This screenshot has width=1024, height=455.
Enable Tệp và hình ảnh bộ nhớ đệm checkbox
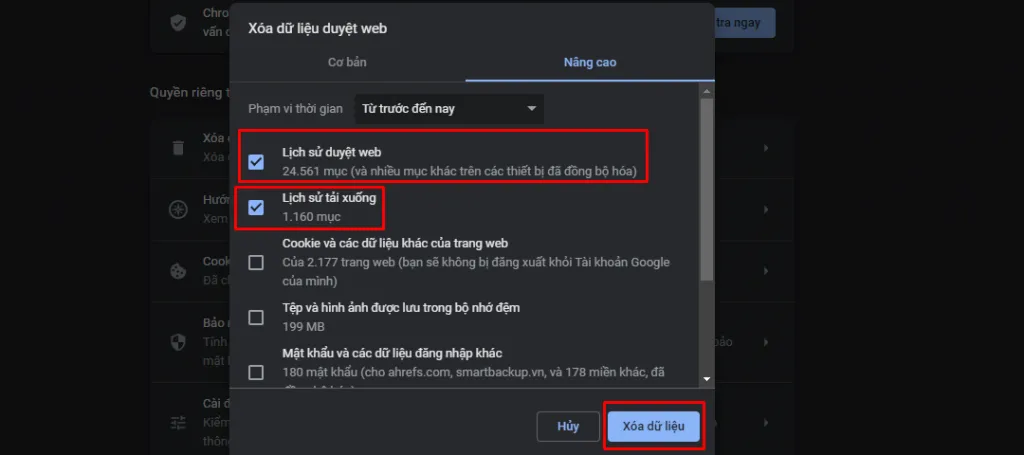pos(256,317)
